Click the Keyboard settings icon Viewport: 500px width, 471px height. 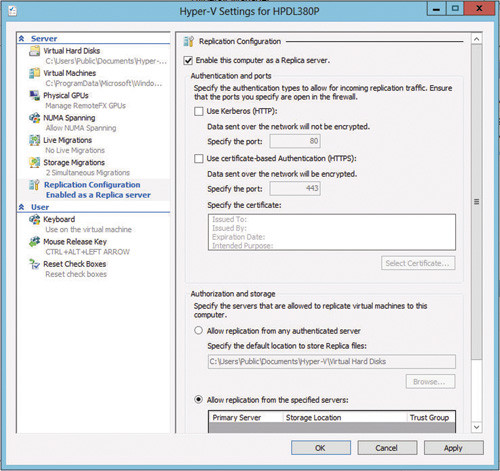click(34, 220)
